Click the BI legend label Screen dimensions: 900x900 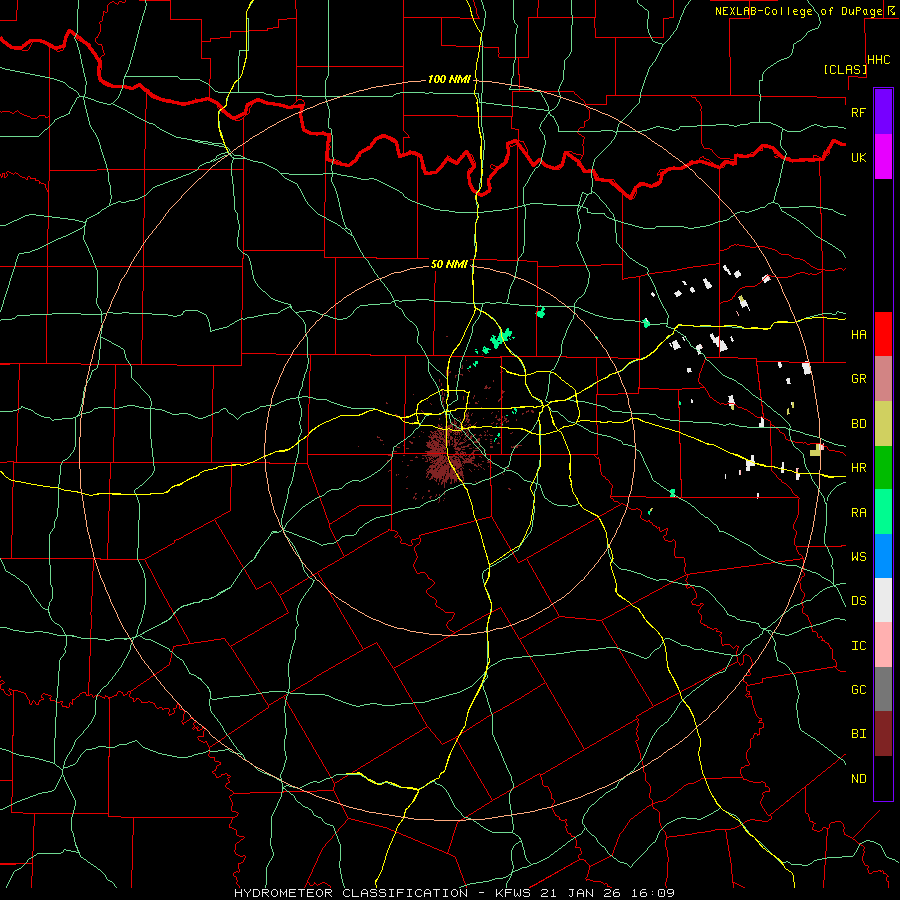point(858,733)
